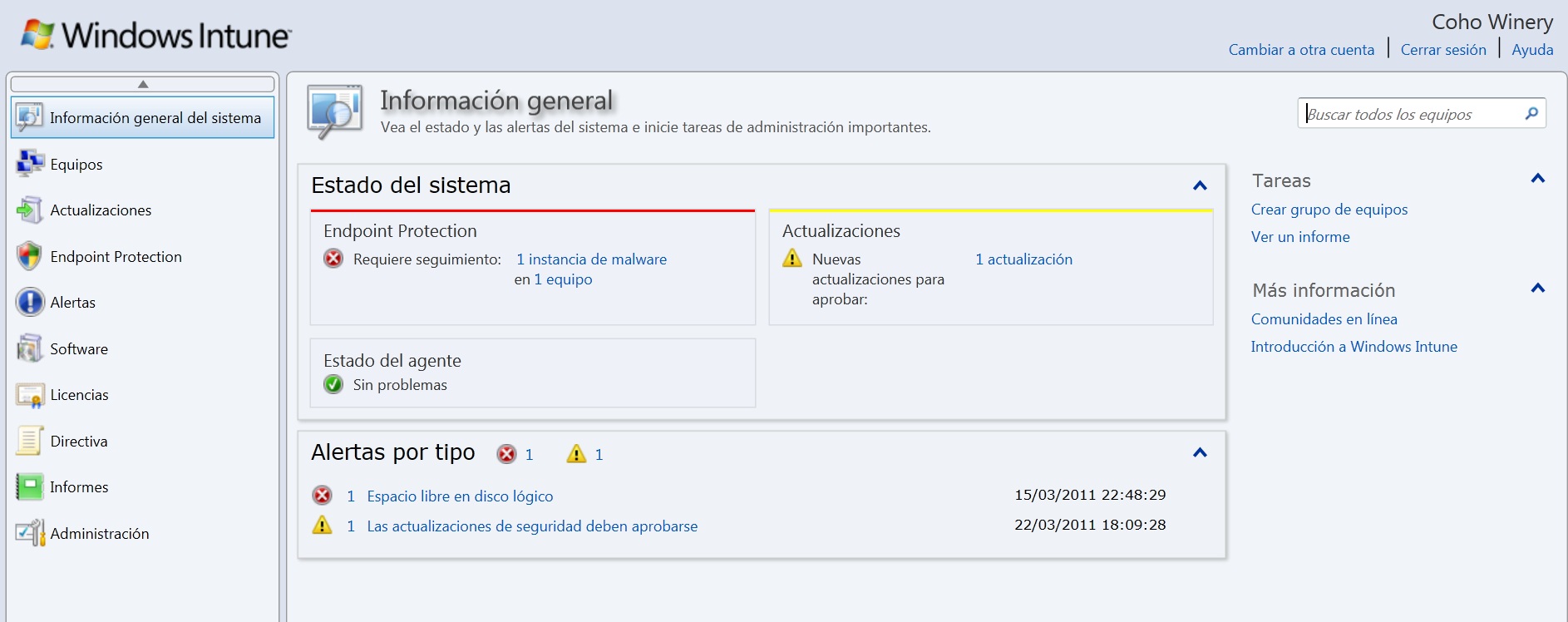Screen dimensions: 1568x622
Task: Open the 1 instancia de malware link
Action: (591, 259)
